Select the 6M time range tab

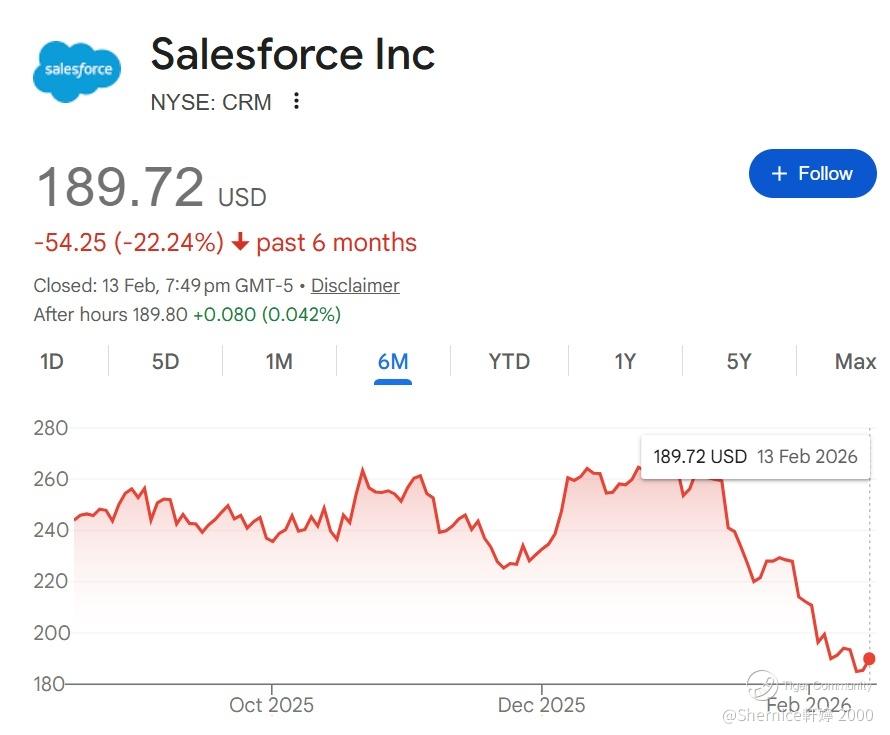393,361
